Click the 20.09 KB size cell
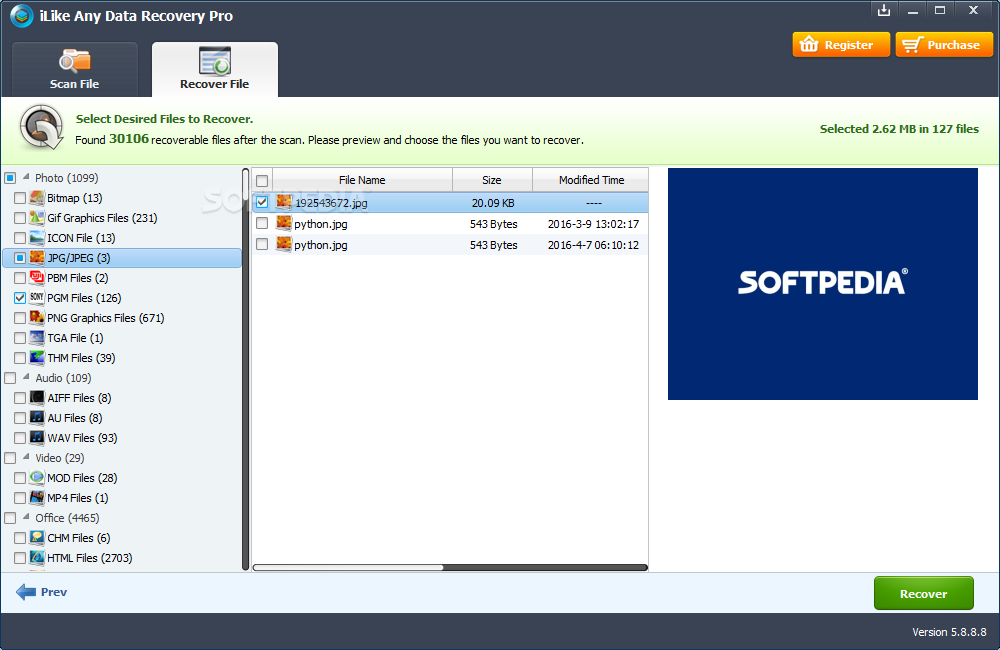The image size is (1000, 650). [493, 203]
